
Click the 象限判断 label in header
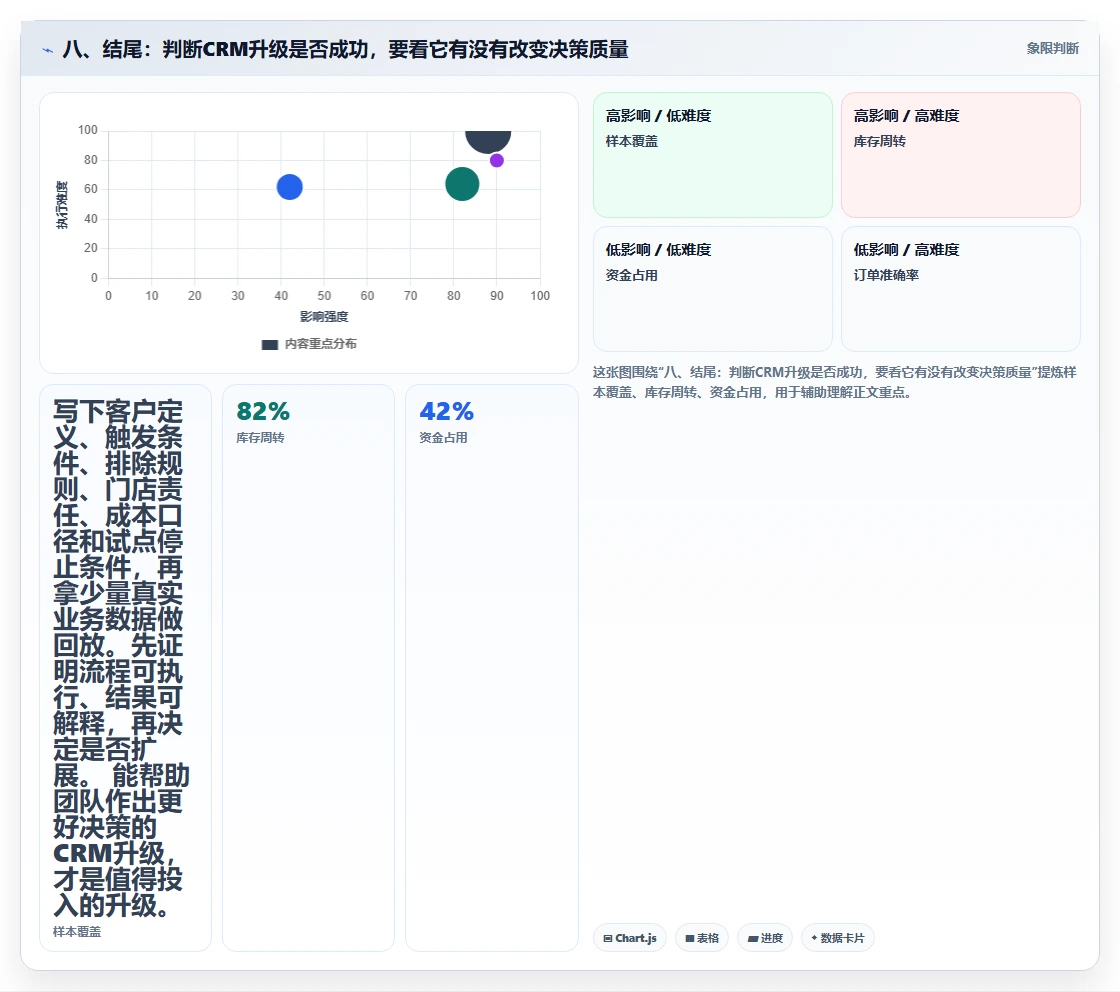[x=1052, y=49]
